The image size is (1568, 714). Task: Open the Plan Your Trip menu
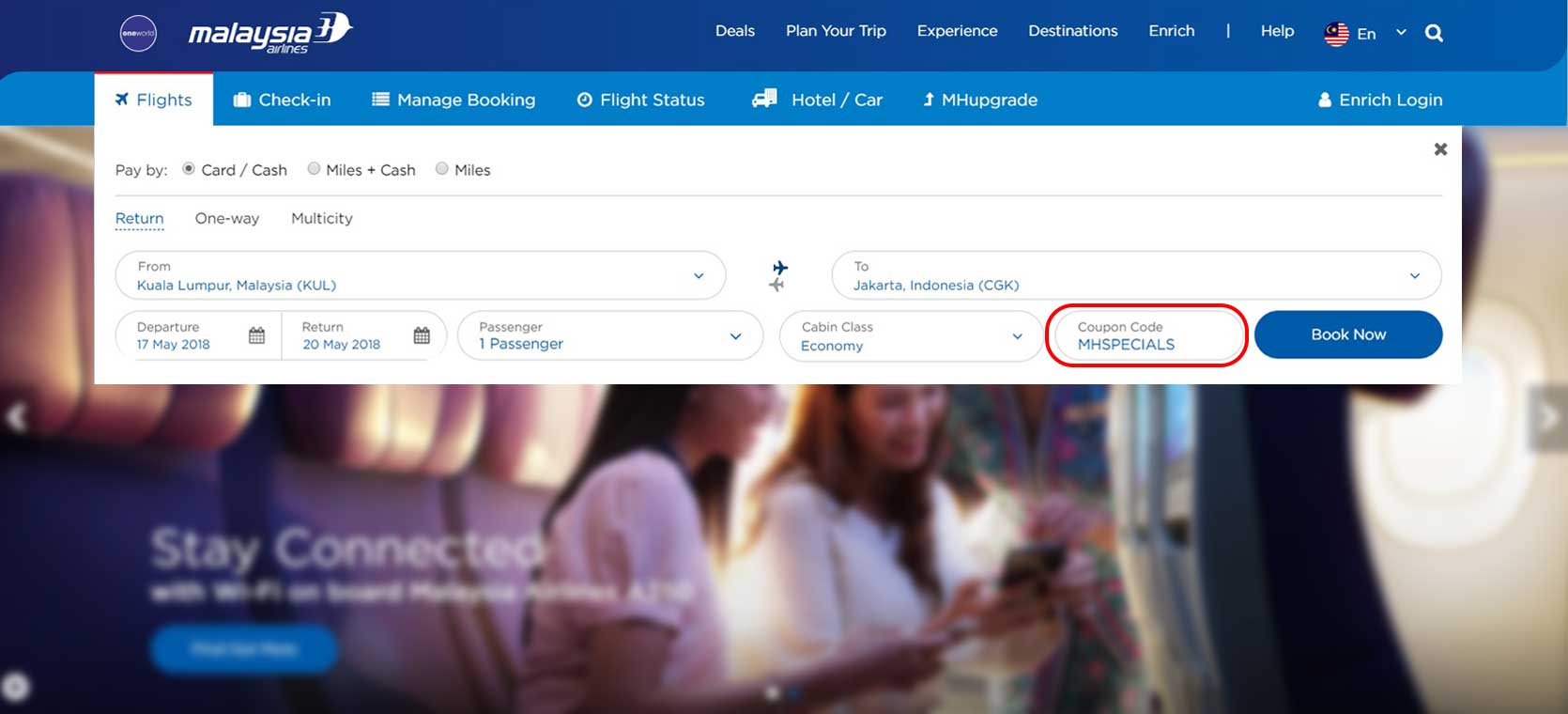pos(836,31)
